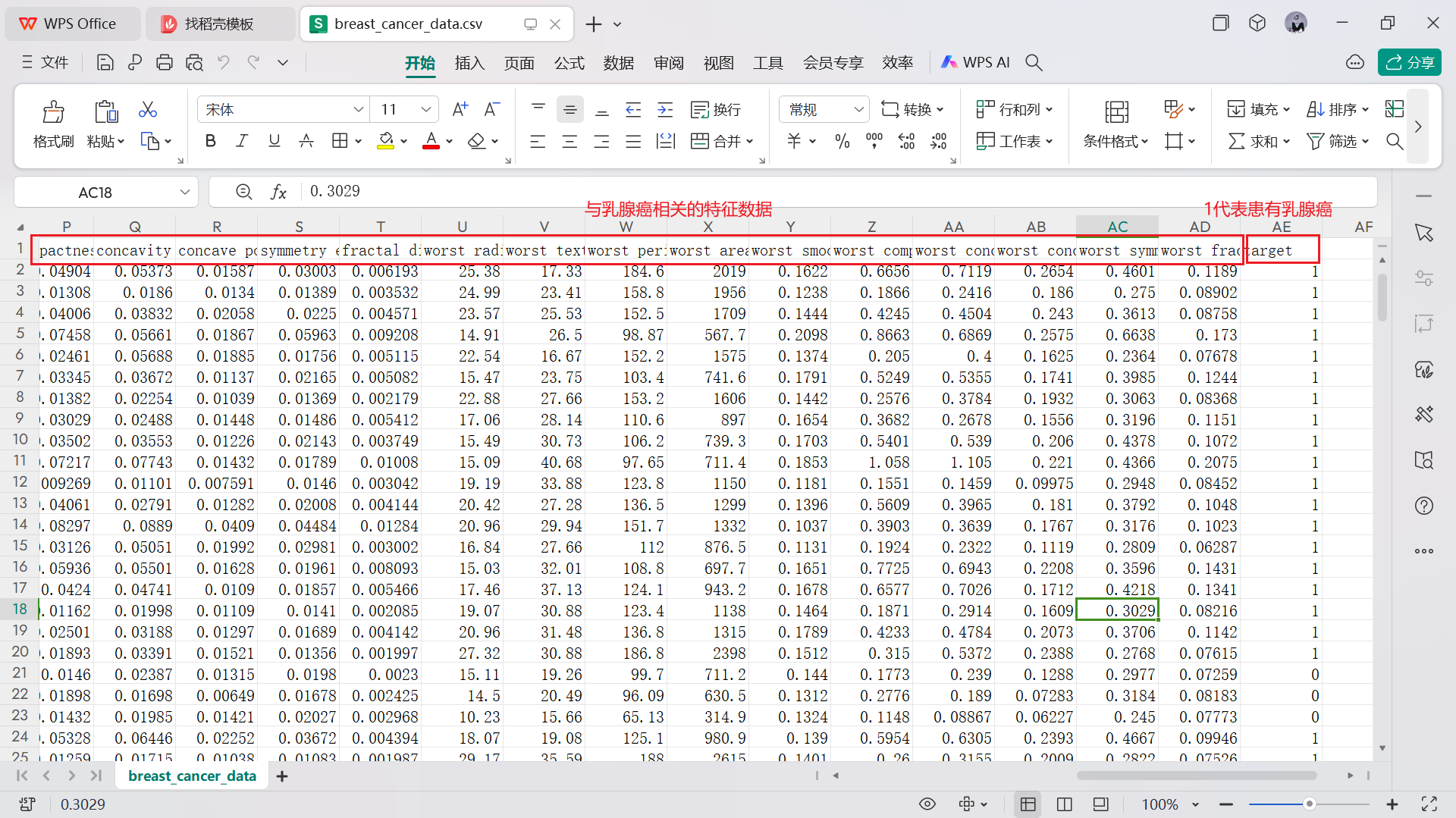
Task: Increase font size with A+ icon
Action: (460, 109)
